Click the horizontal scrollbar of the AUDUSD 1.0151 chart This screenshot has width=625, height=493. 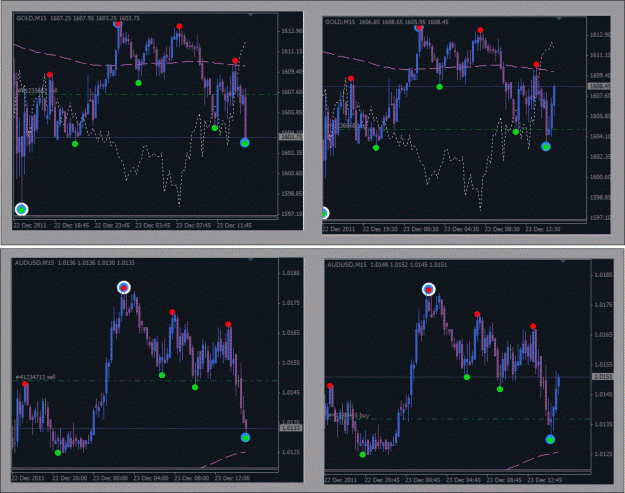[458, 471]
